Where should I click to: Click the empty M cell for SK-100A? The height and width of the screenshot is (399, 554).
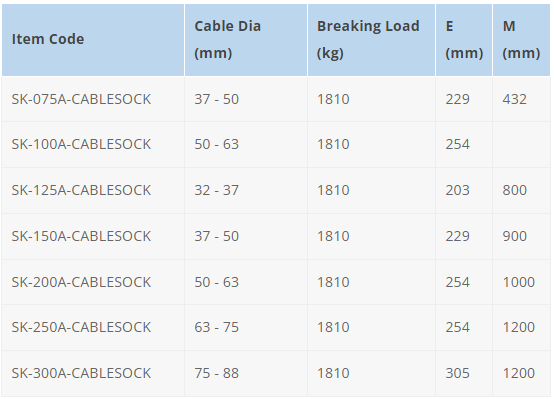[x=521, y=145]
